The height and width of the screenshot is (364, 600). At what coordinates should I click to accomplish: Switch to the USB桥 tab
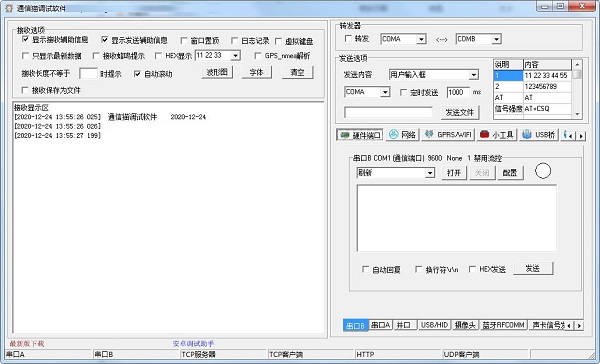[539, 135]
